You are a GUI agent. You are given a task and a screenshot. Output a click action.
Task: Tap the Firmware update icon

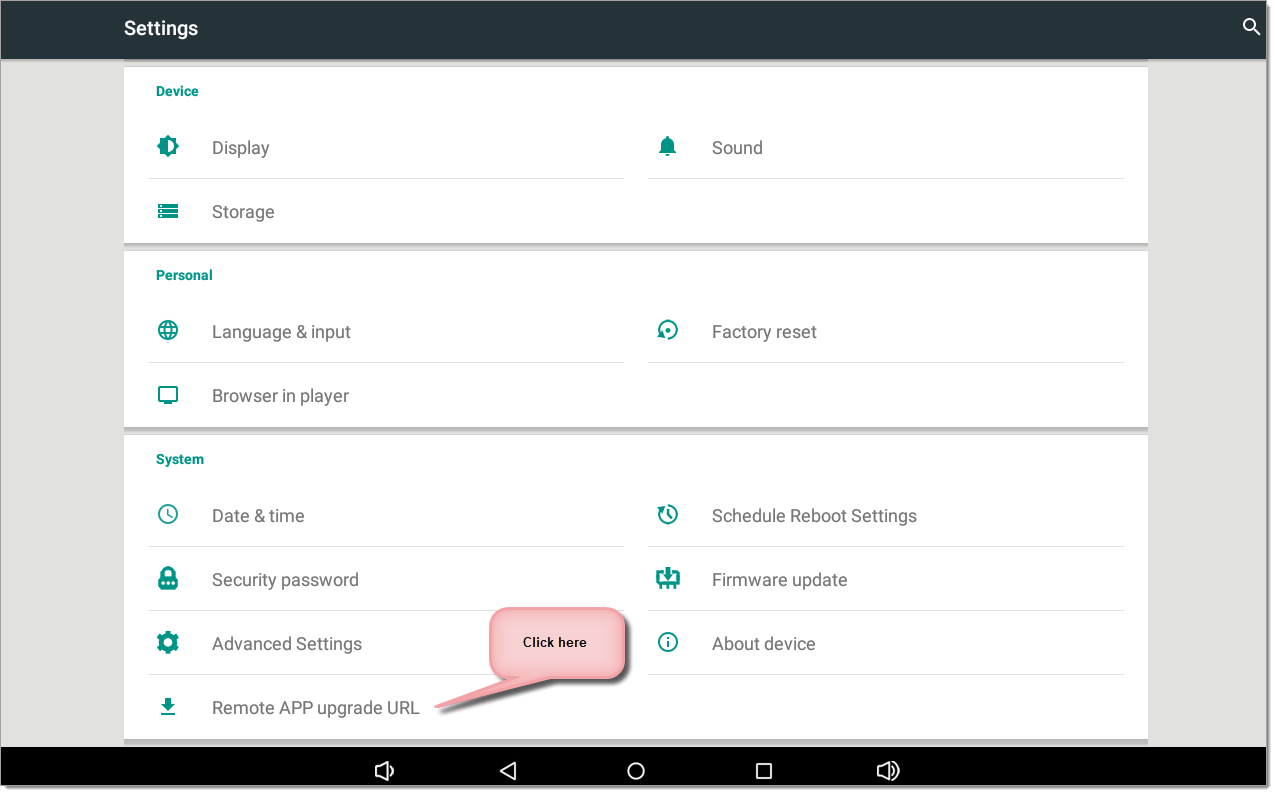pos(668,579)
